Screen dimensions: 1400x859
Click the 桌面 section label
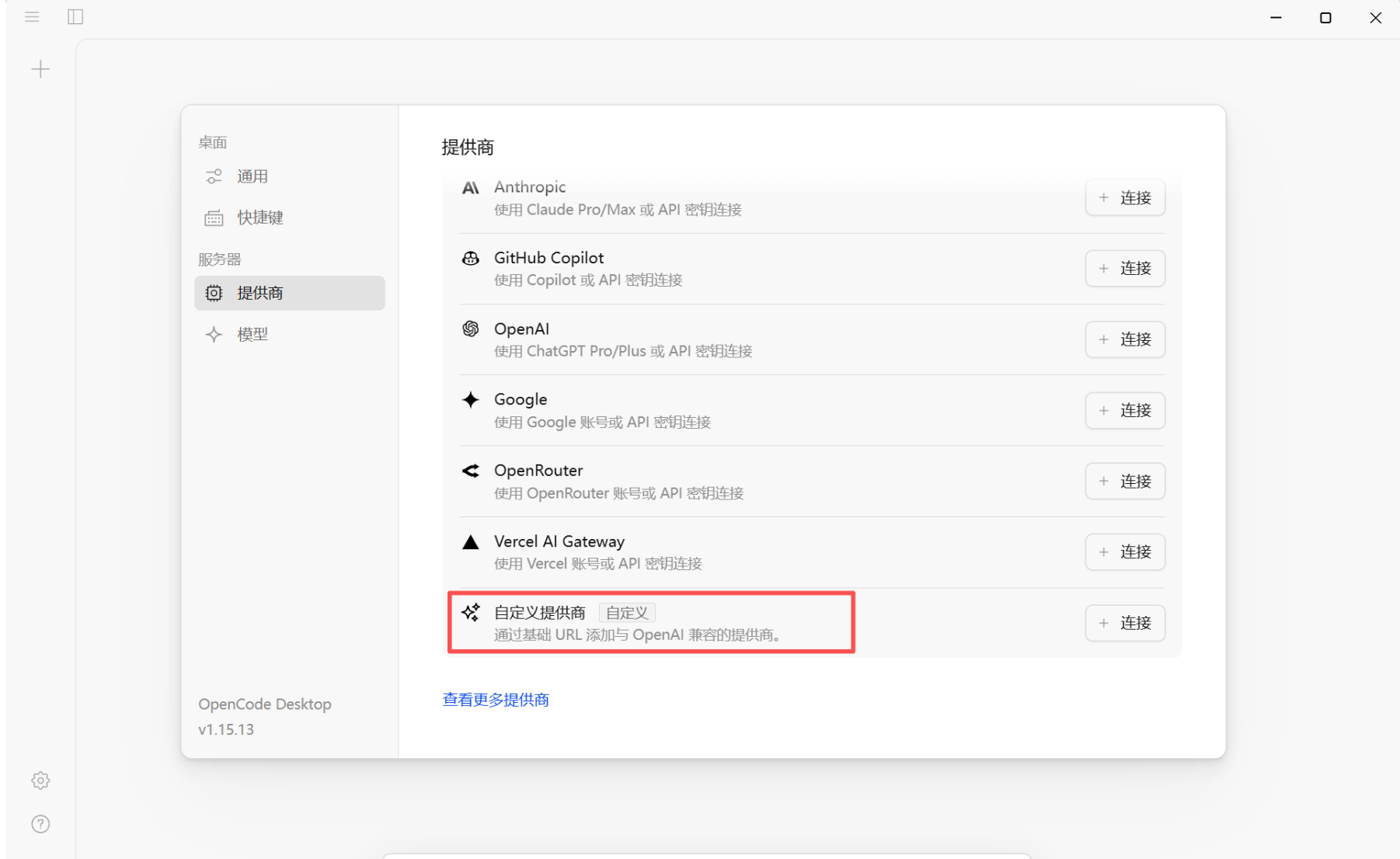pos(213,142)
